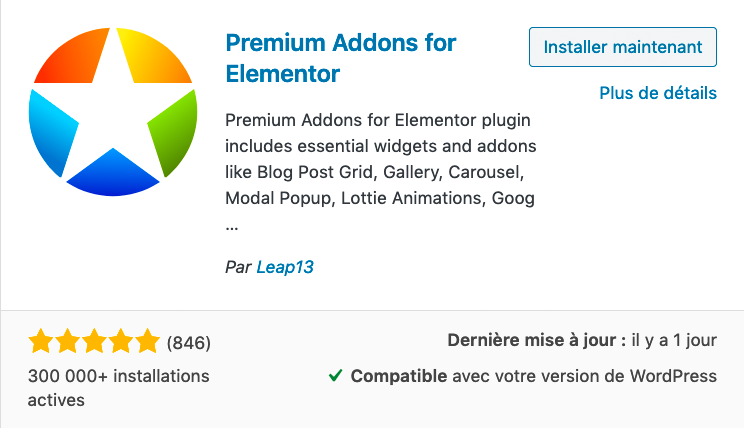Open the Plus de détails link

tap(657, 93)
